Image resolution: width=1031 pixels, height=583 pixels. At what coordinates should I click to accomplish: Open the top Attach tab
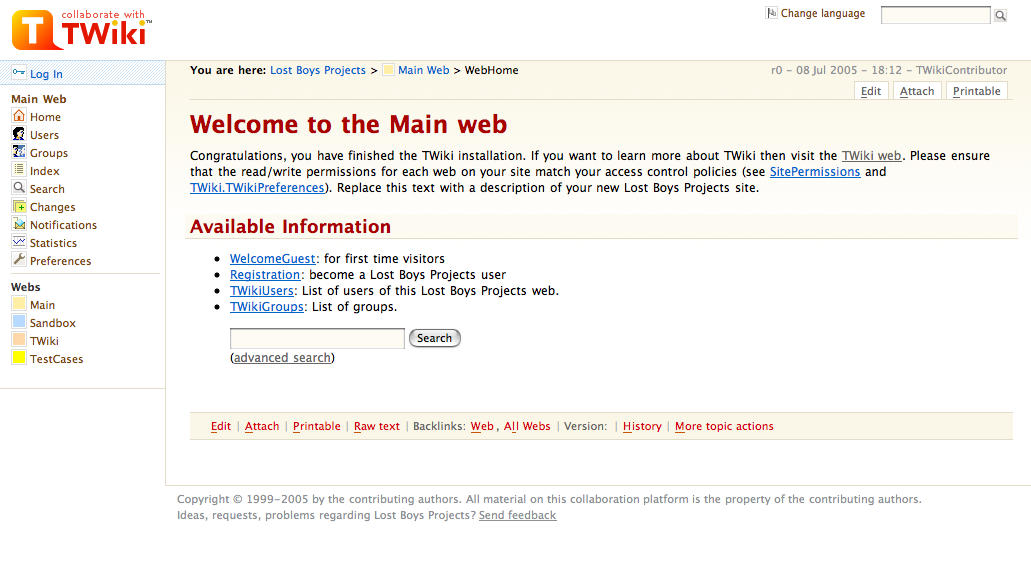pos(916,91)
